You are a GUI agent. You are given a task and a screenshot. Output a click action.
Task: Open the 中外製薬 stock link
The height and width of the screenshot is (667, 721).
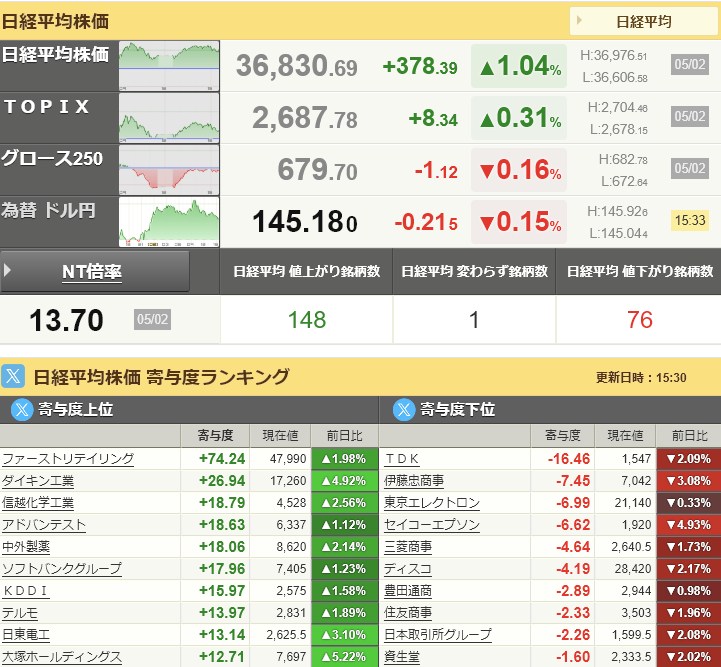tap(26, 547)
